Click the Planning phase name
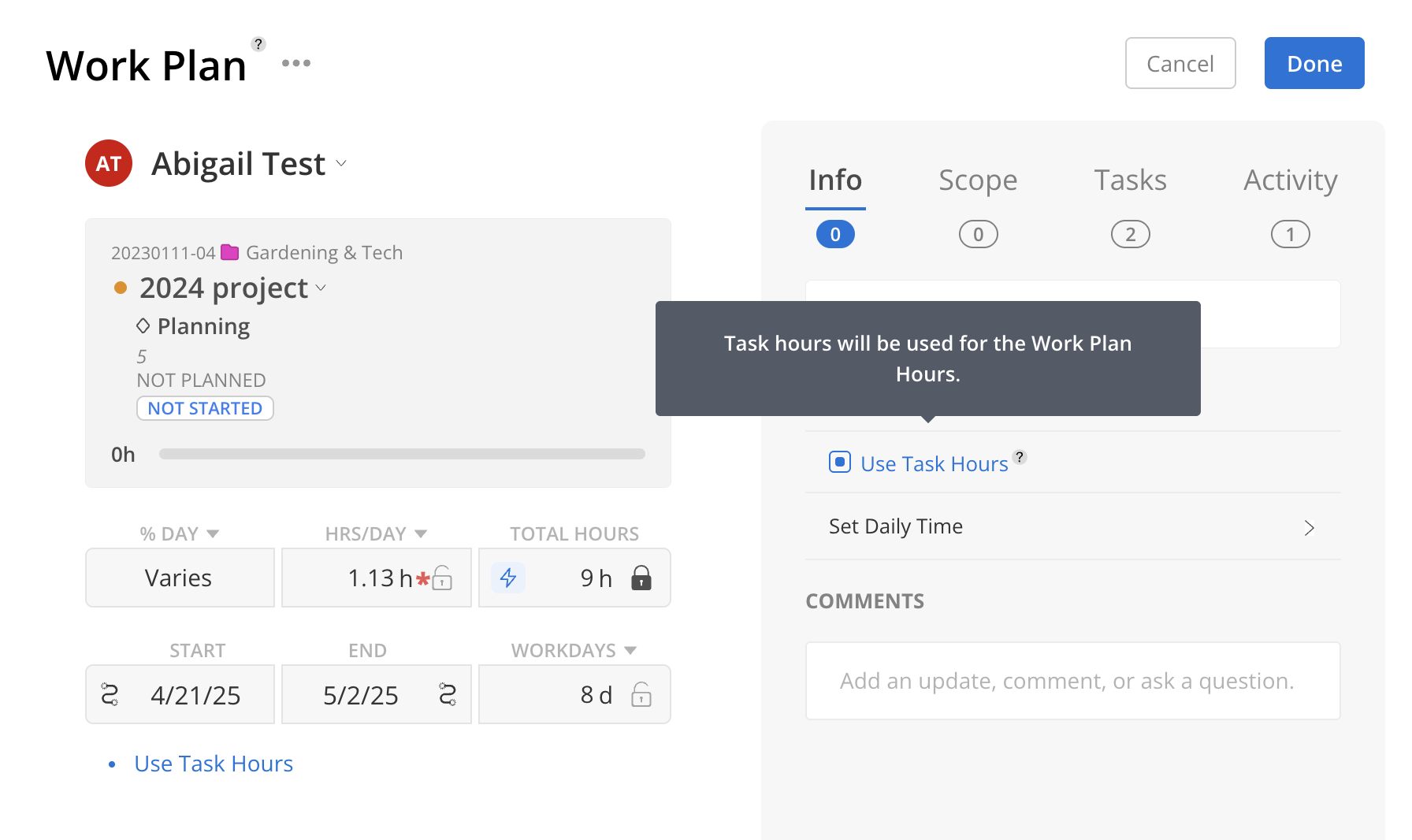1412x840 pixels. pos(203,326)
